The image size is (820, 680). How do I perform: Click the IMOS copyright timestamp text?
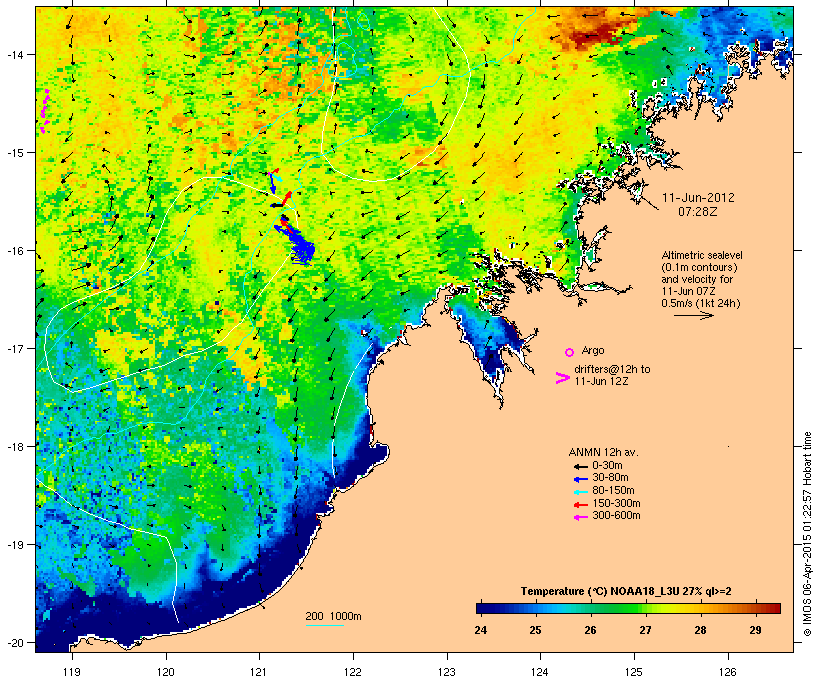(807, 534)
